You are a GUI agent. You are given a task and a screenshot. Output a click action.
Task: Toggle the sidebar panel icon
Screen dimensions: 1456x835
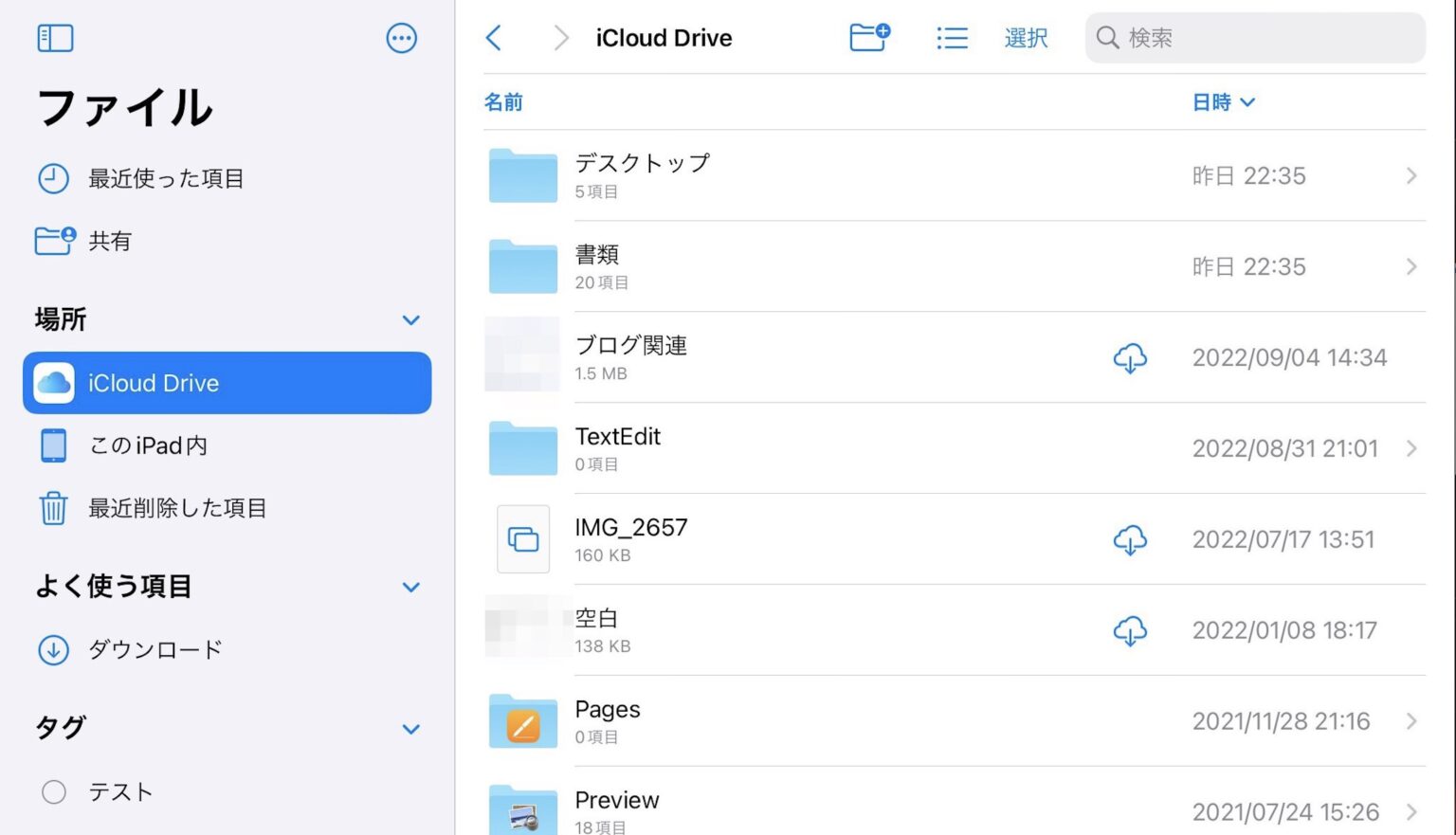click(55, 38)
